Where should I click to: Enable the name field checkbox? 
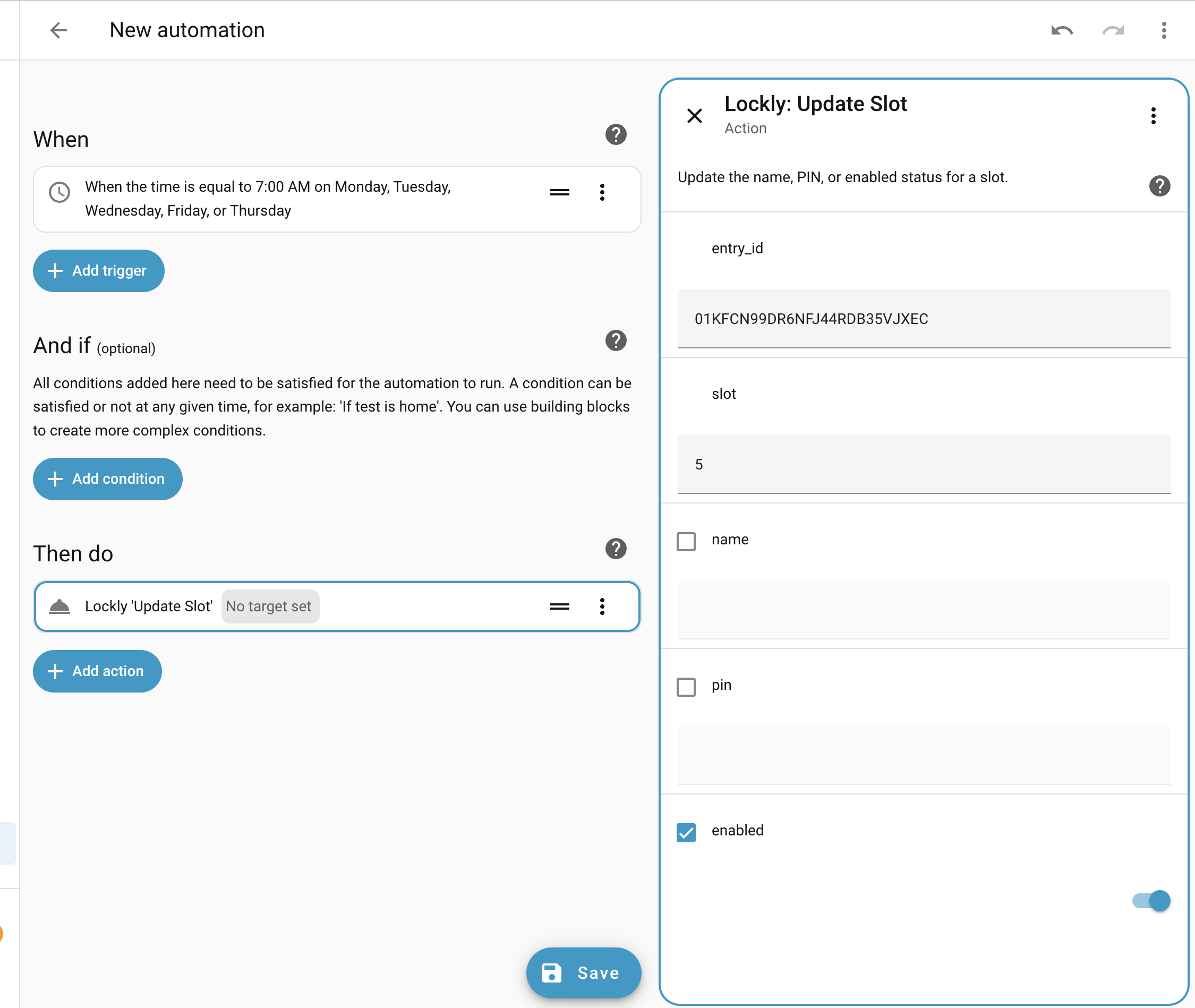click(686, 541)
